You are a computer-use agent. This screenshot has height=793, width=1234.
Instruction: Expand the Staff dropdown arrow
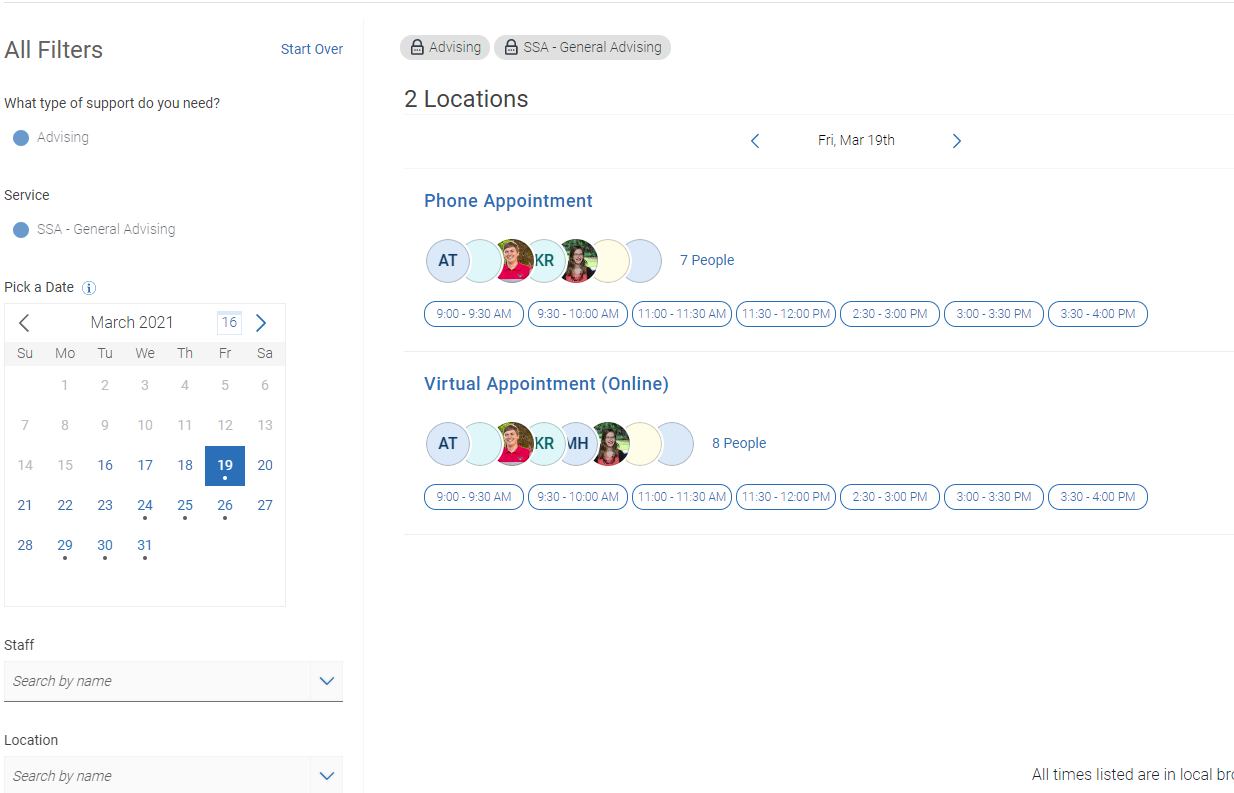tap(326, 681)
